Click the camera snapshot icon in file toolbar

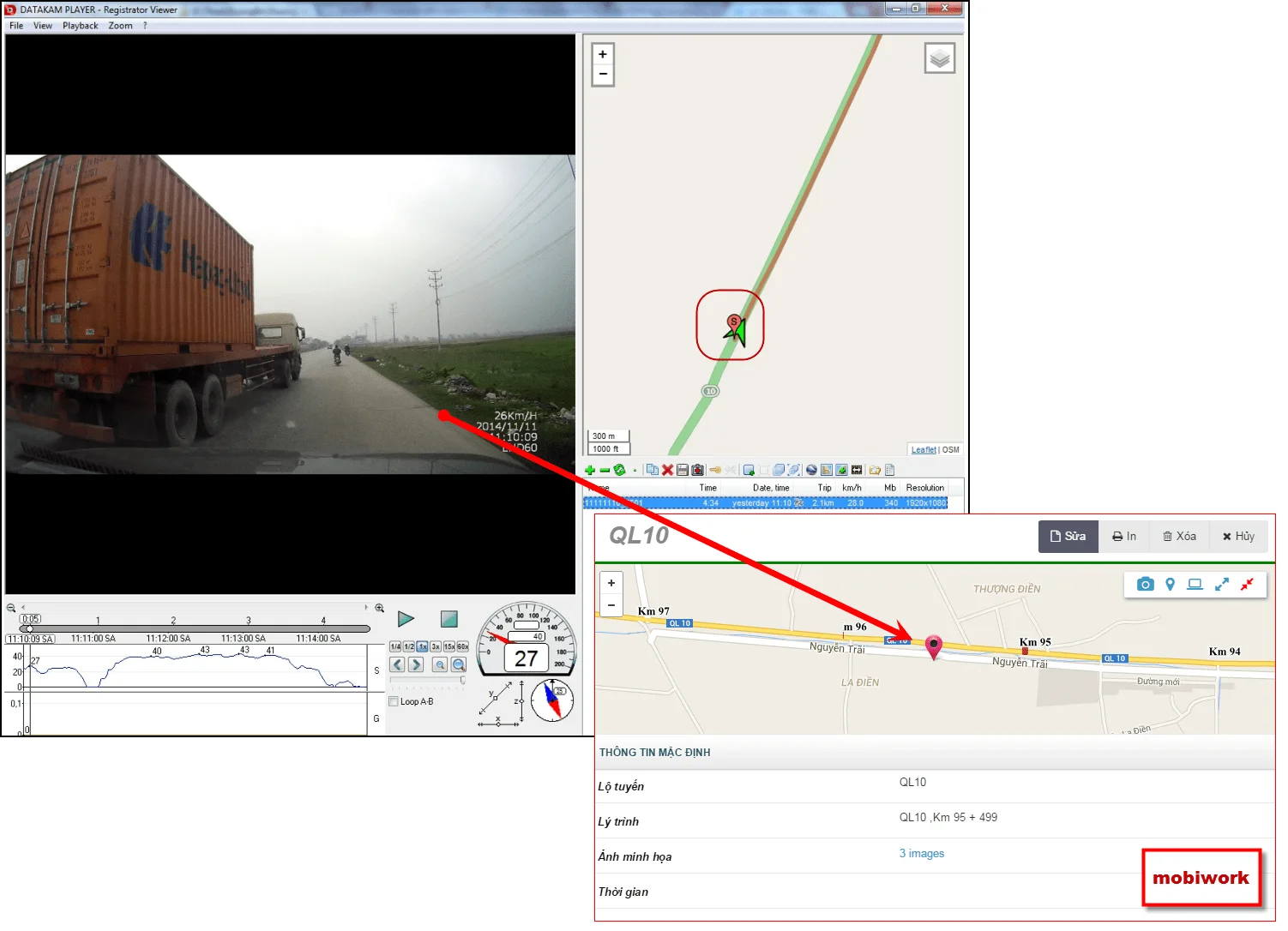[697, 470]
